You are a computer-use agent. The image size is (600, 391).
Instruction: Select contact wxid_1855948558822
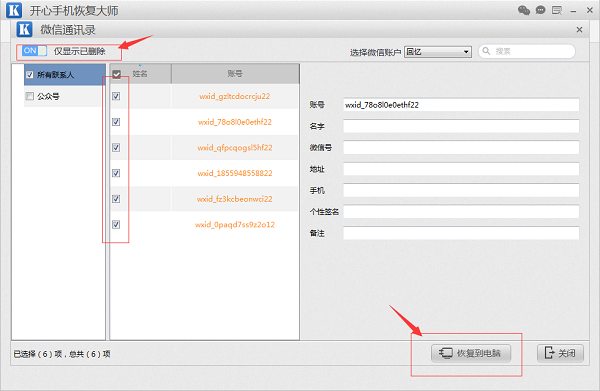point(235,173)
